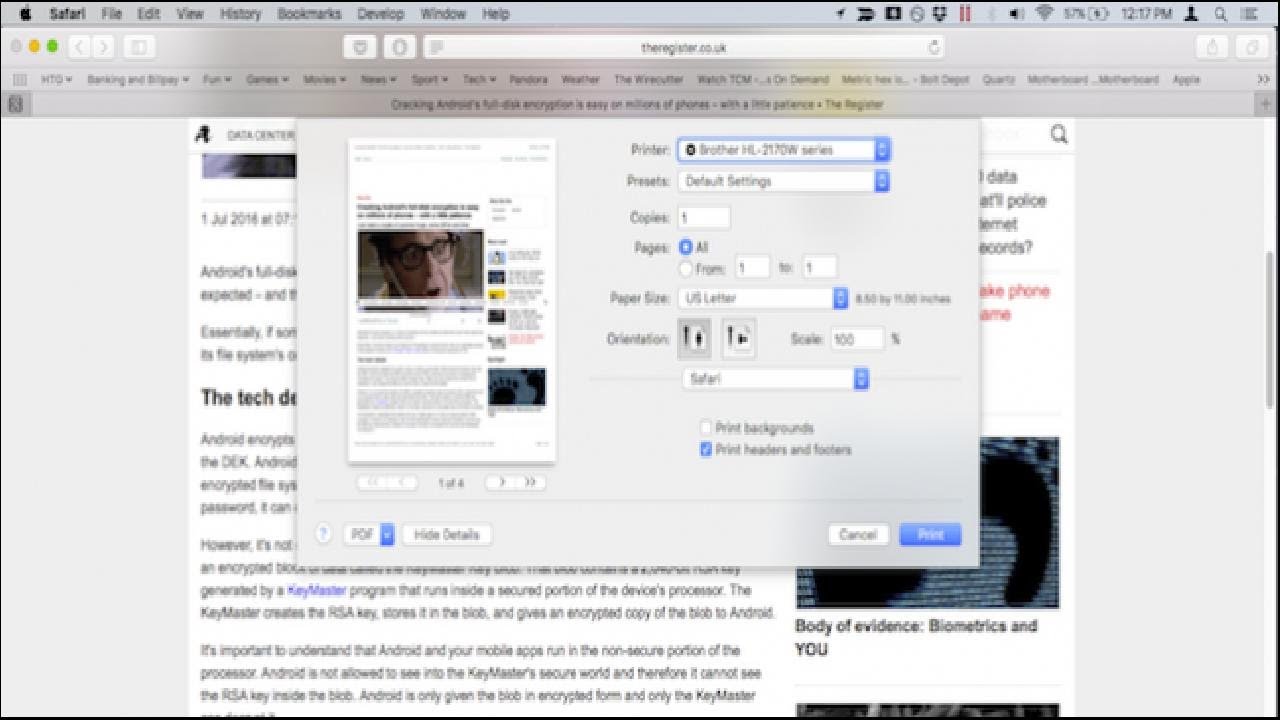Open the Share button in Safari toolbar
Screen dimensions: 1280x720
(1213, 47)
